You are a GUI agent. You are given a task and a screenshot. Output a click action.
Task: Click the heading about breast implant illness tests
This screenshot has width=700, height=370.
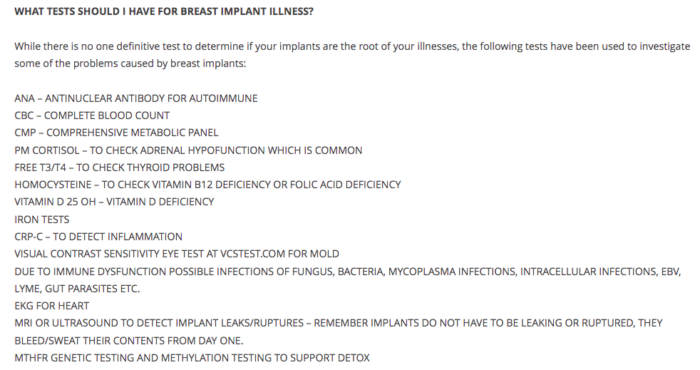(x=164, y=12)
